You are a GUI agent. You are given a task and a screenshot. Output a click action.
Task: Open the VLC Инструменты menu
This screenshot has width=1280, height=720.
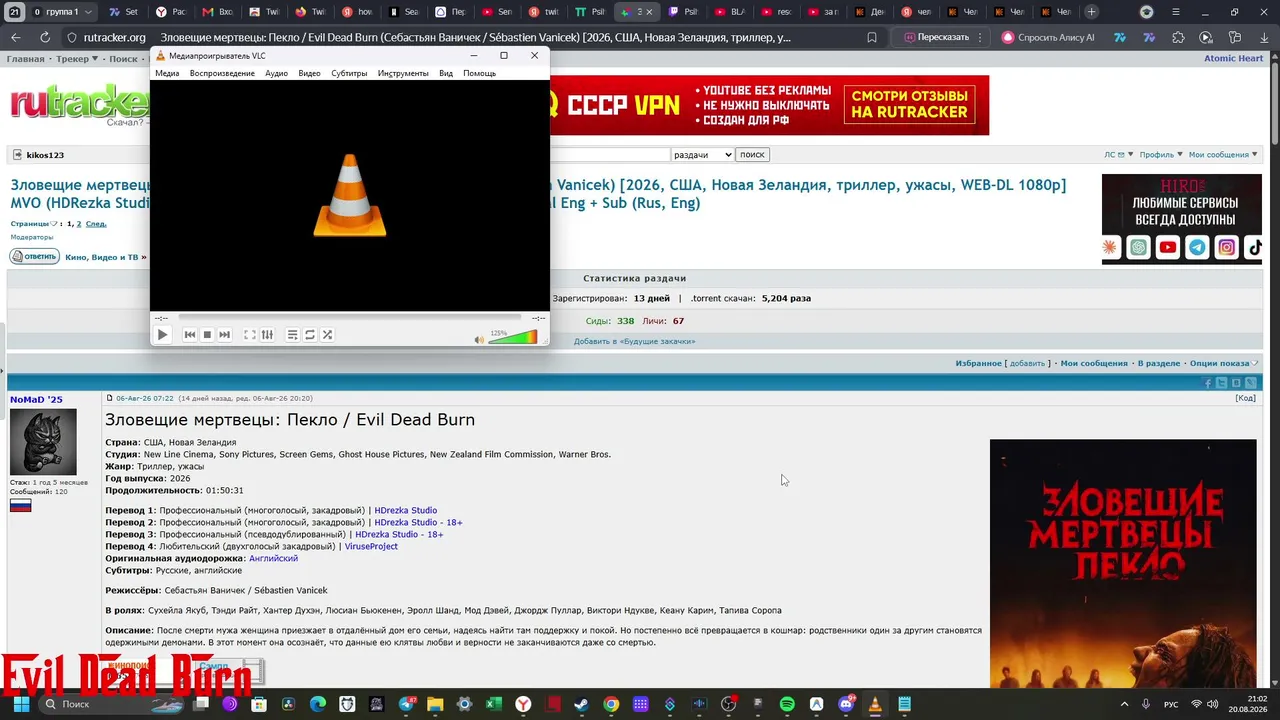click(403, 73)
